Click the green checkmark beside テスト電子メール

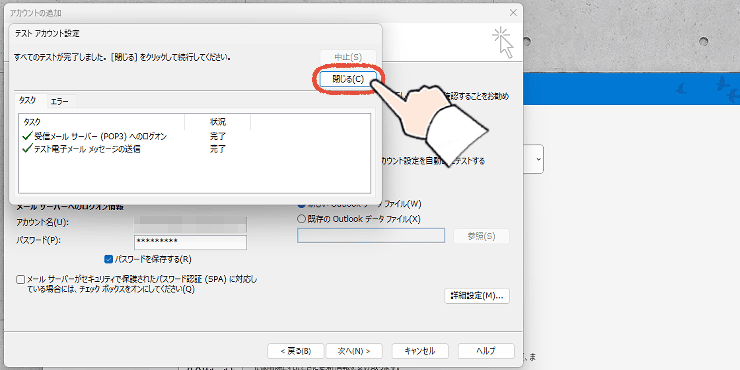point(27,150)
